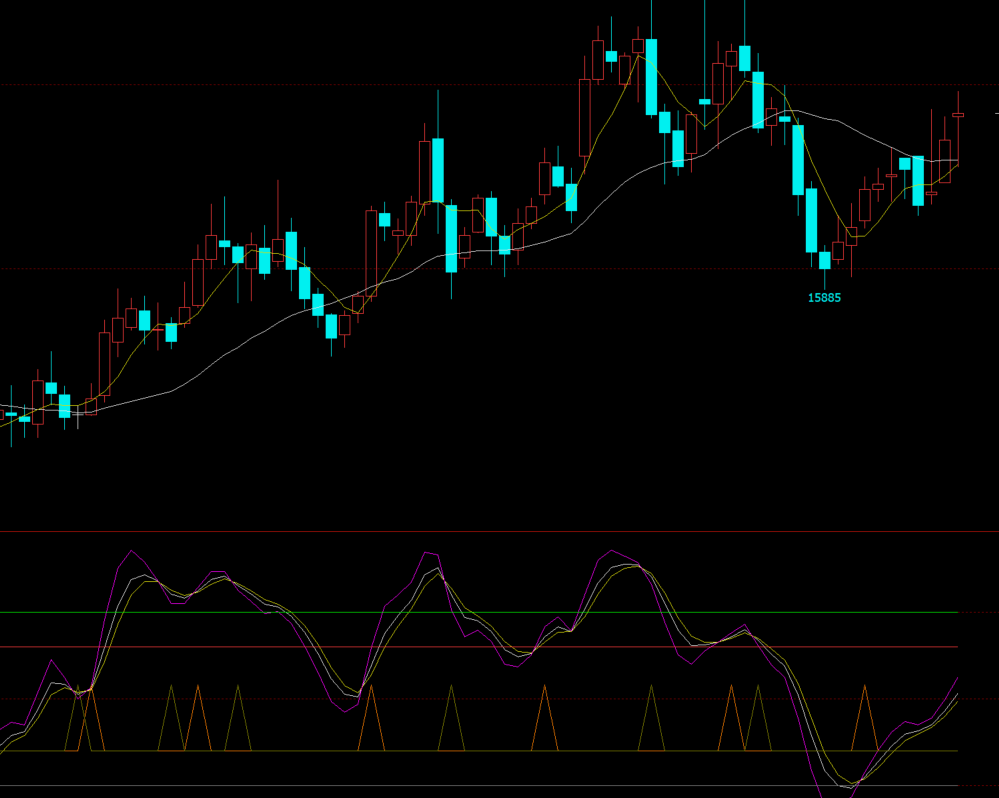The image size is (999, 798).
Task: Click the 15885 low price label
Action: [x=824, y=298]
